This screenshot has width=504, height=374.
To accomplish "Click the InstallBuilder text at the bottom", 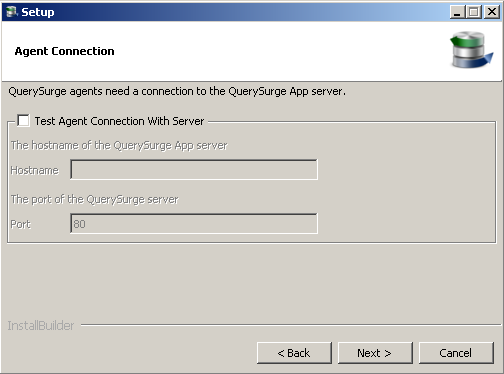I will click(41, 325).
